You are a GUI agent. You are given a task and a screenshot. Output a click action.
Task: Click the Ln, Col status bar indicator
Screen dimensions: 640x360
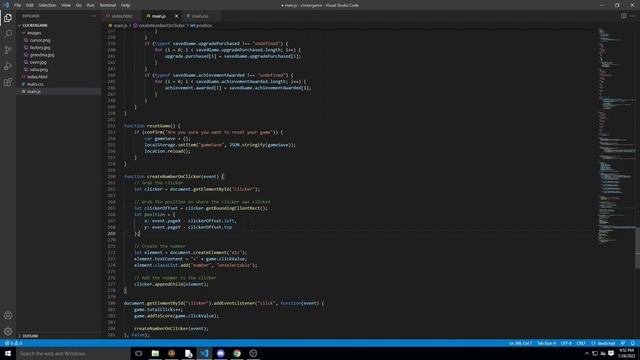coord(520,343)
